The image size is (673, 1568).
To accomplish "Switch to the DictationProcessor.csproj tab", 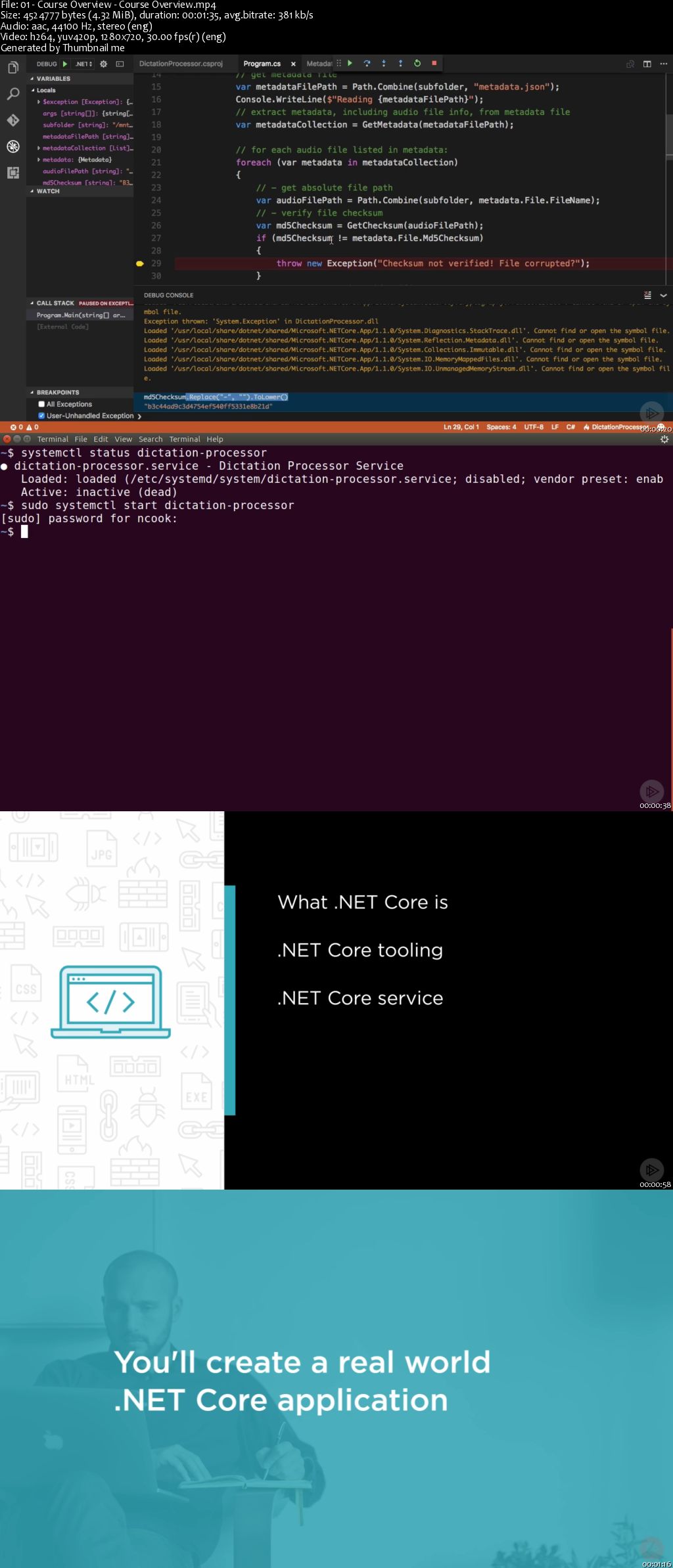I will pos(181,64).
